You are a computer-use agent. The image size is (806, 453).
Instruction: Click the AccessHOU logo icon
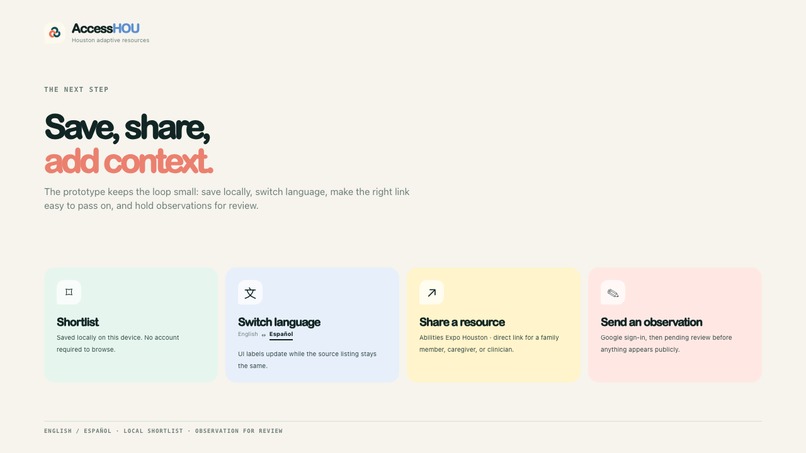[54, 32]
